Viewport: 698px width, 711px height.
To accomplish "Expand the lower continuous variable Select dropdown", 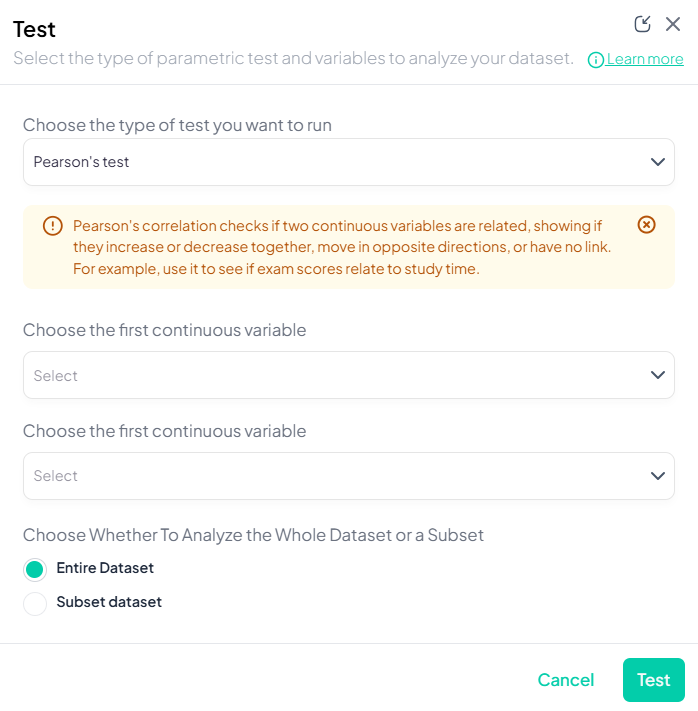I will pyautogui.click(x=340, y=476).
